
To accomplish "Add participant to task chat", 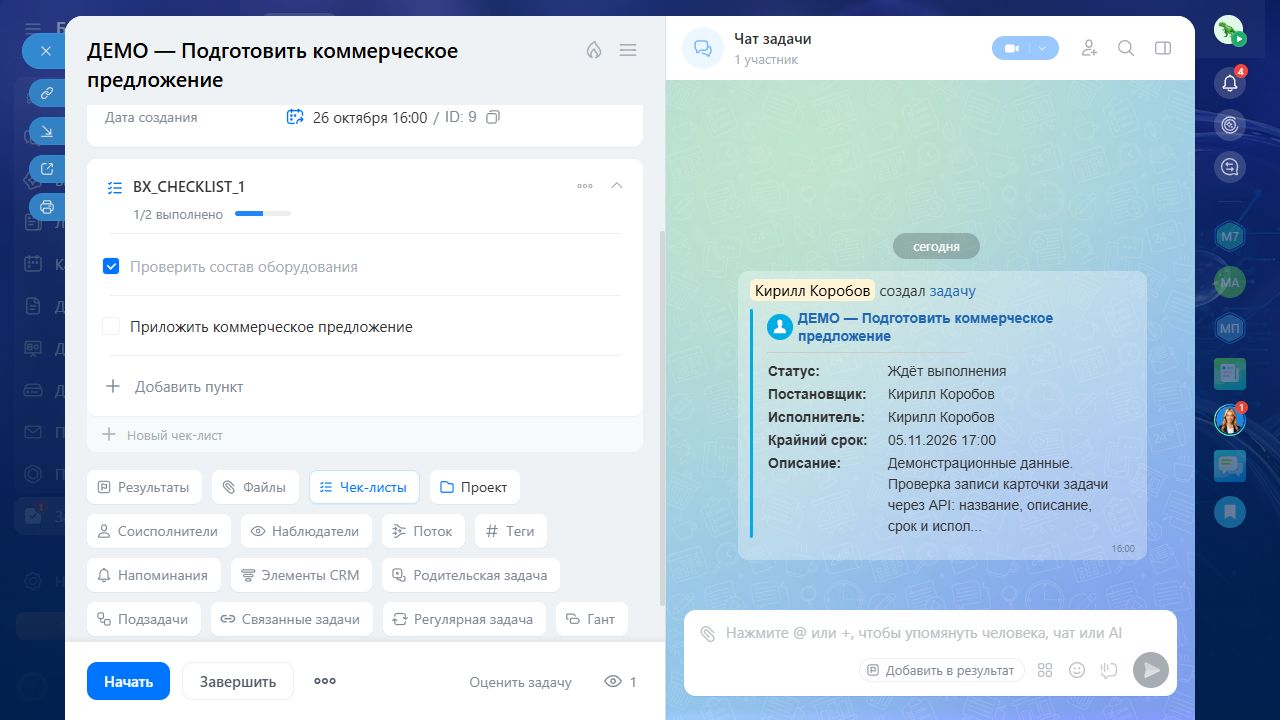I will (1090, 48).
